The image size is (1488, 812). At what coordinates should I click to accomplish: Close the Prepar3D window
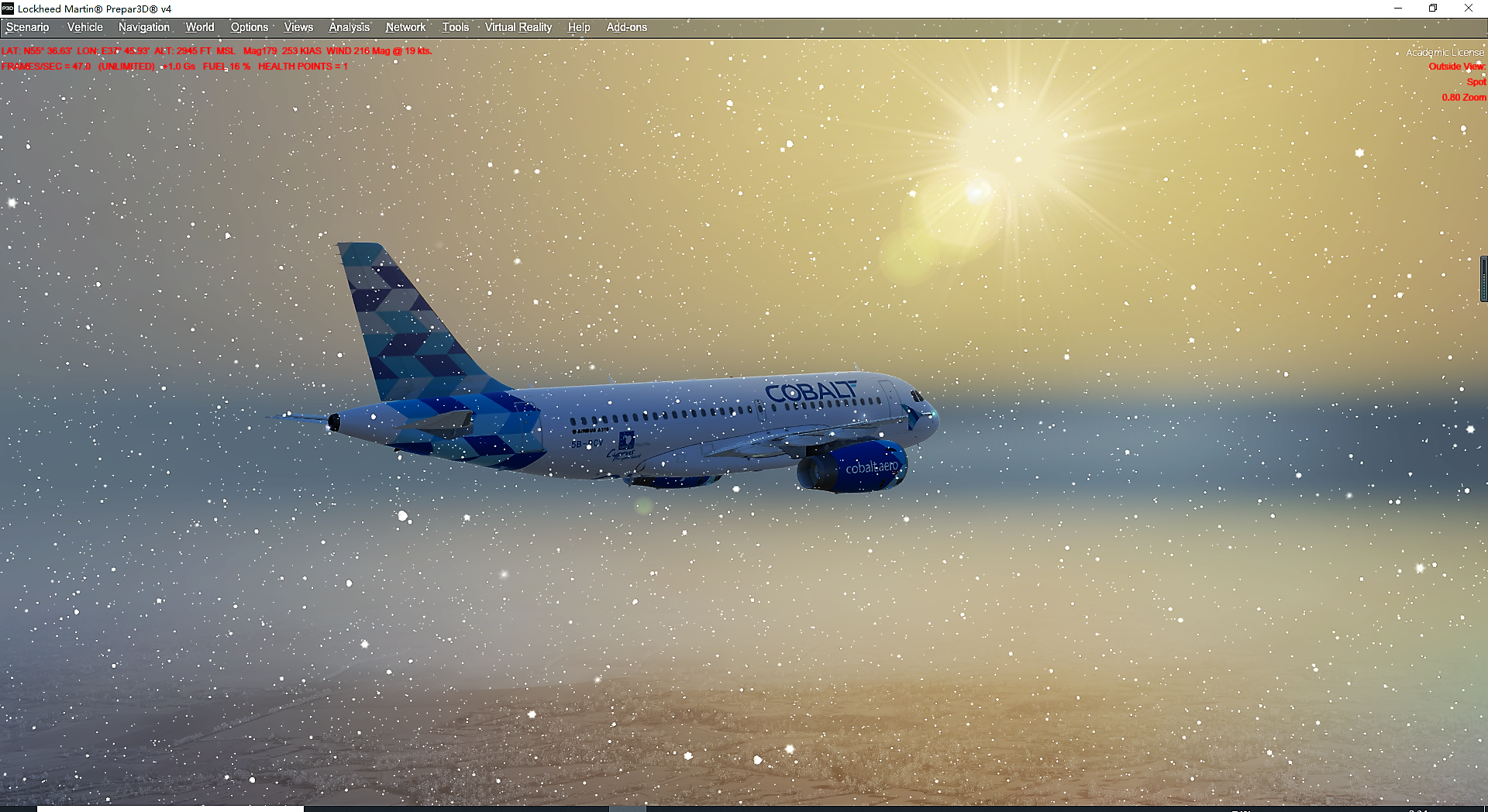[1469, 9]
